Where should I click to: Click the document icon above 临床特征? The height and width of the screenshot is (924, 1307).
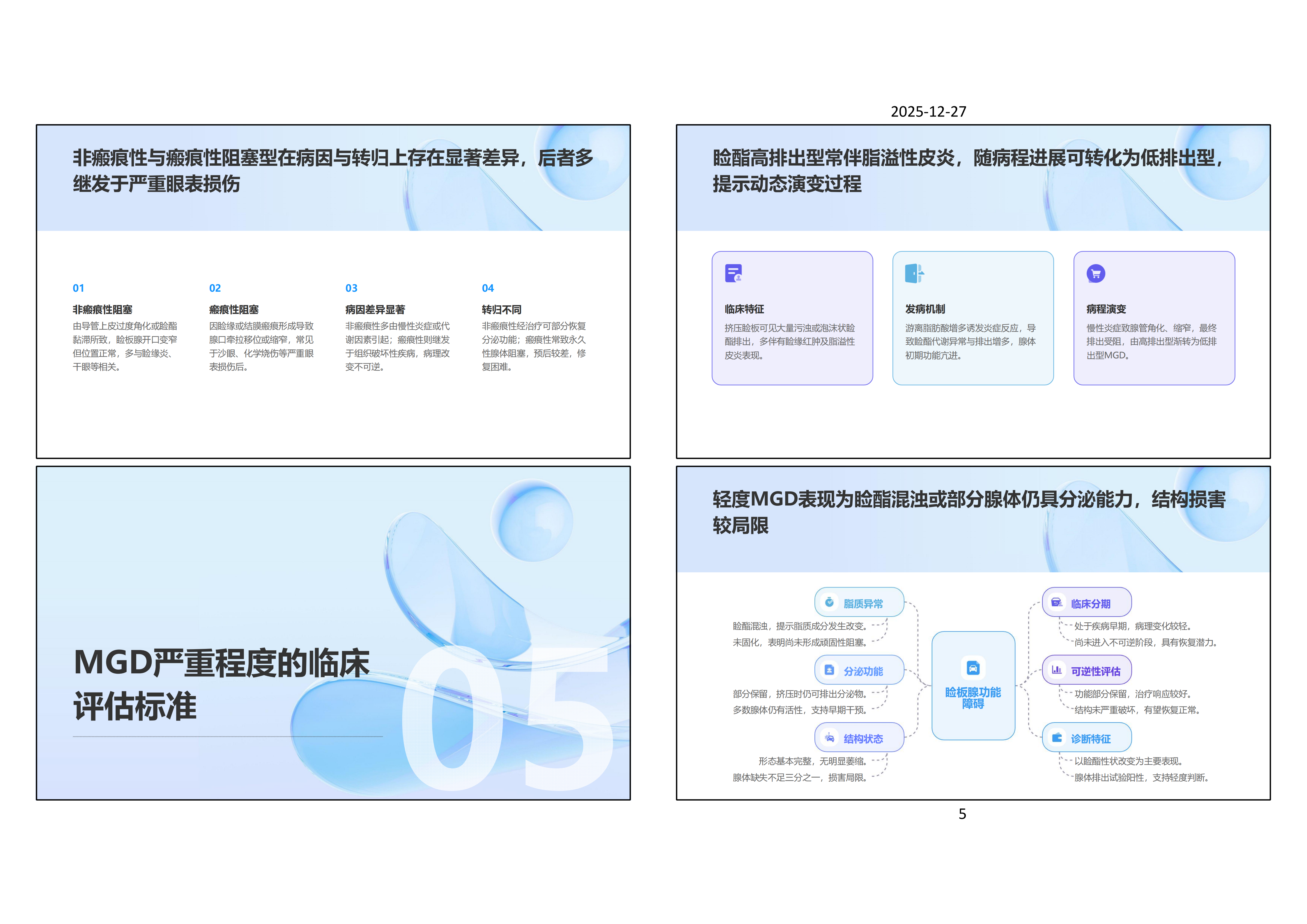click(x=733, y=273)
